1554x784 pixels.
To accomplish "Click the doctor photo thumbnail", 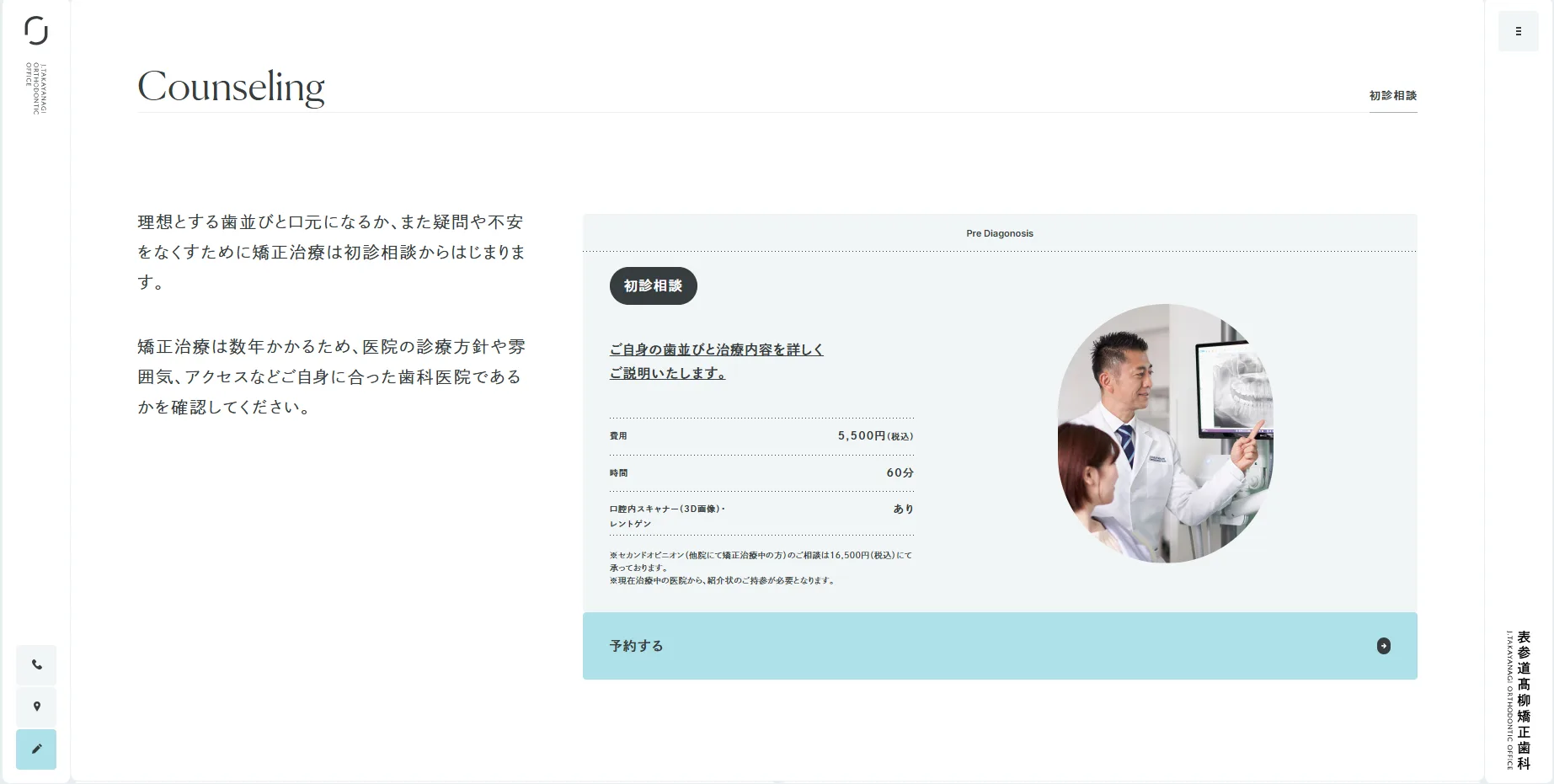I will point(1166,434).
